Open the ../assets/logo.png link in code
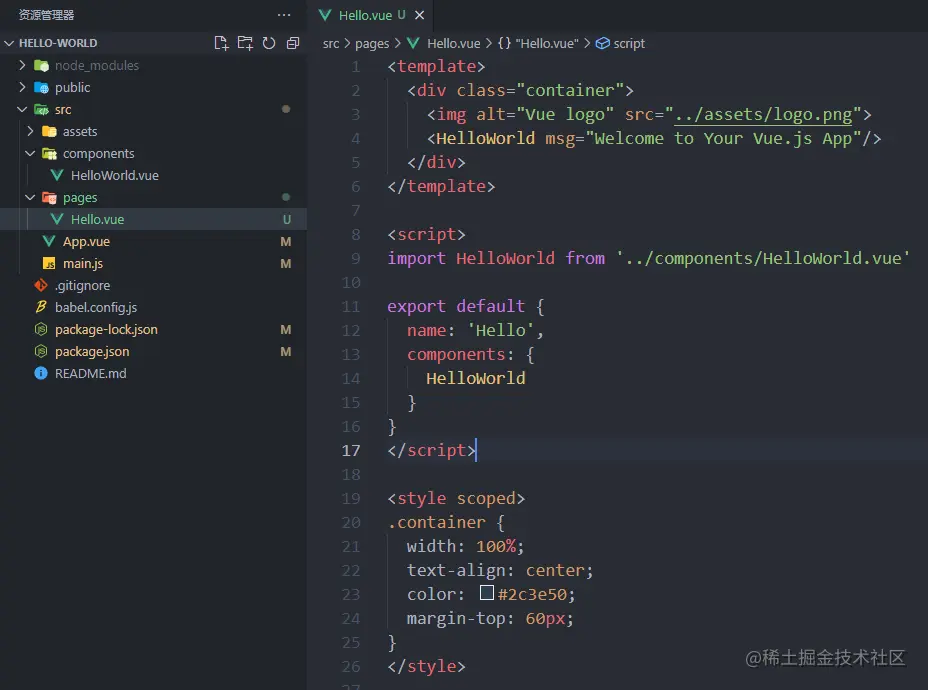Image resolution: width=928 pixels, height=690 pixels. (763, 114)
